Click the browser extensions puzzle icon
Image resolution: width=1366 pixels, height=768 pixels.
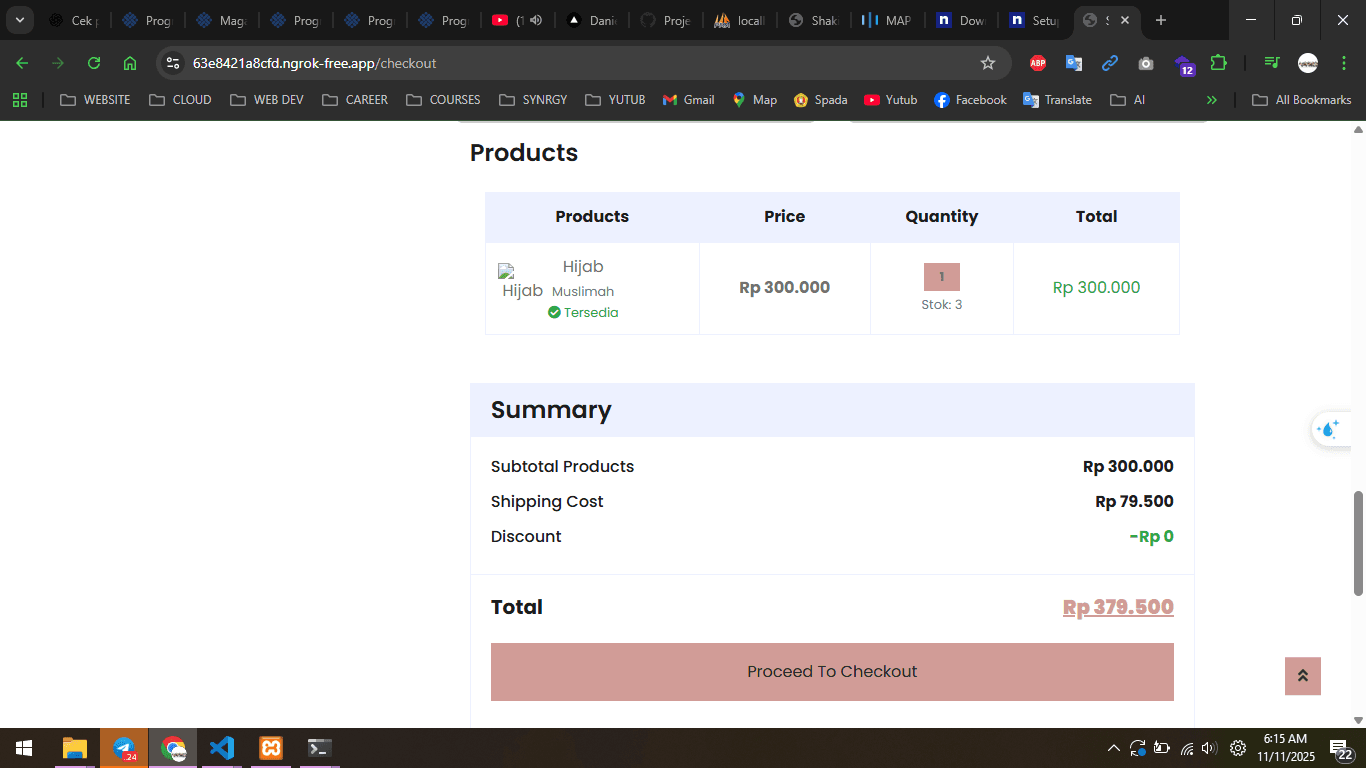coord(1219,62)
